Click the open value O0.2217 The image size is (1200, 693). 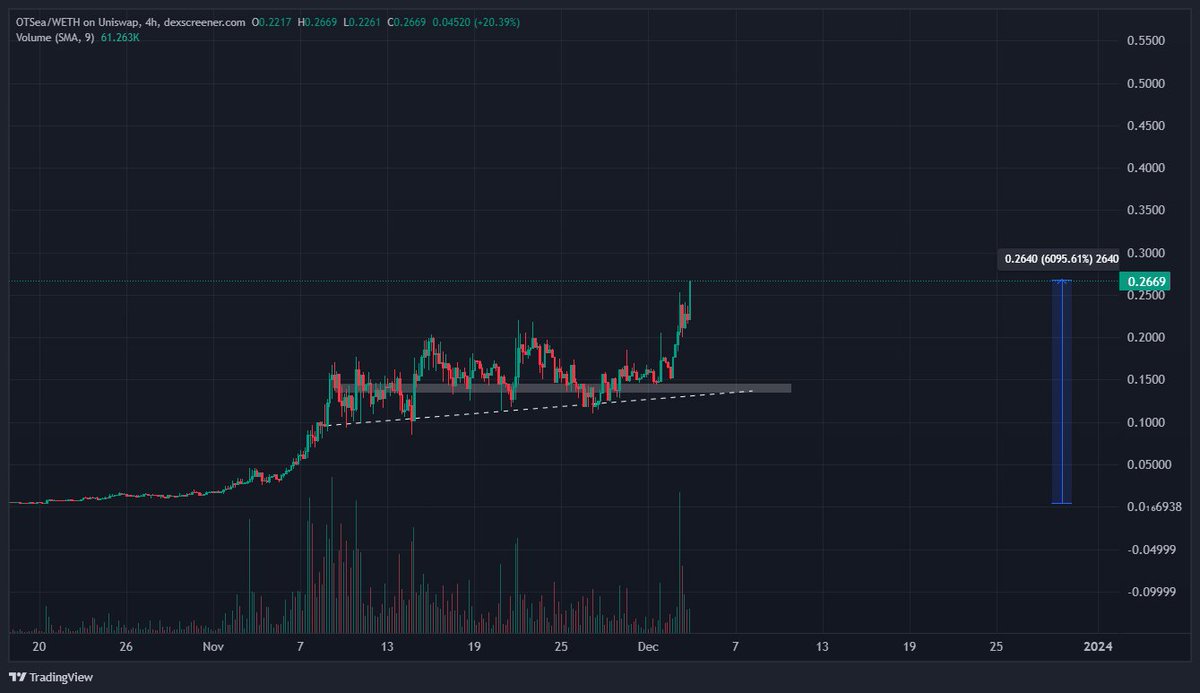click(x=272, y=22)
